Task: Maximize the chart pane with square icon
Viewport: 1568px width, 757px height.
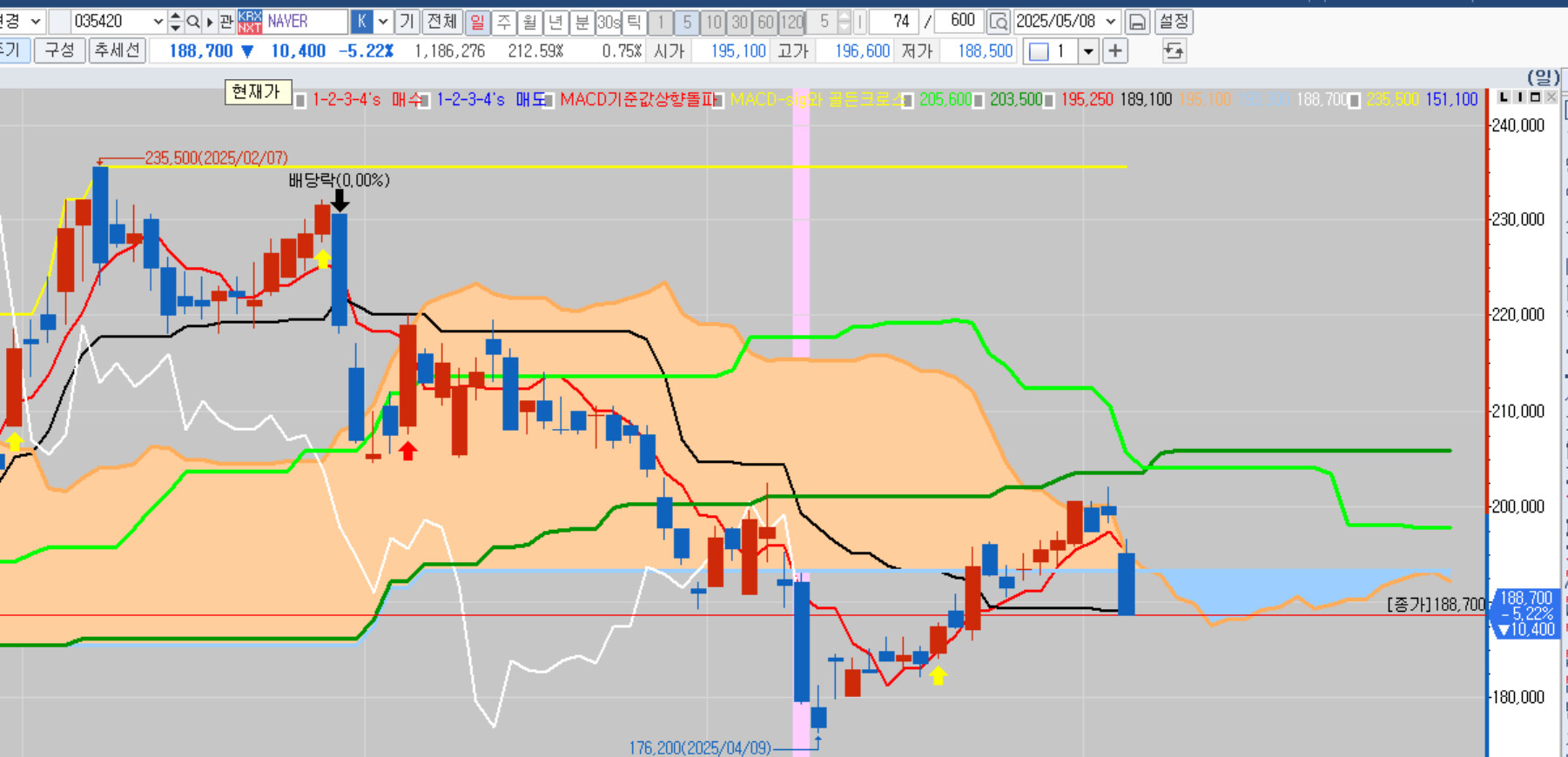Action: coord(1535,97)
